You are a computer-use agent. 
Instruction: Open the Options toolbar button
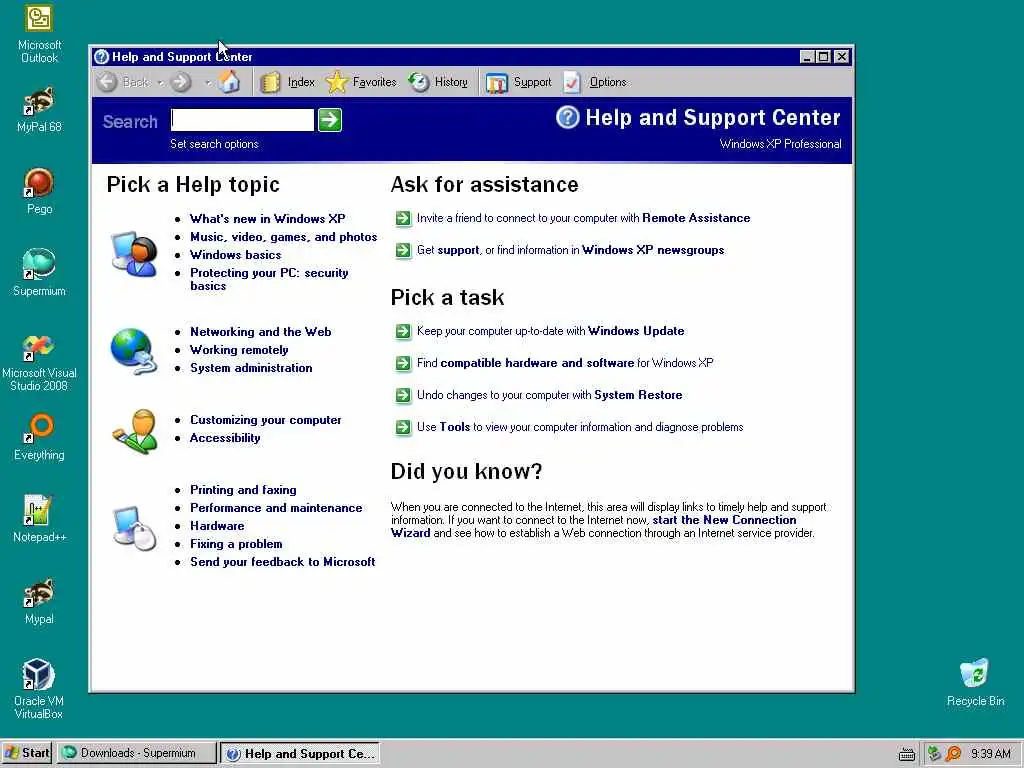pyautogui.click(x=595, y=82)
